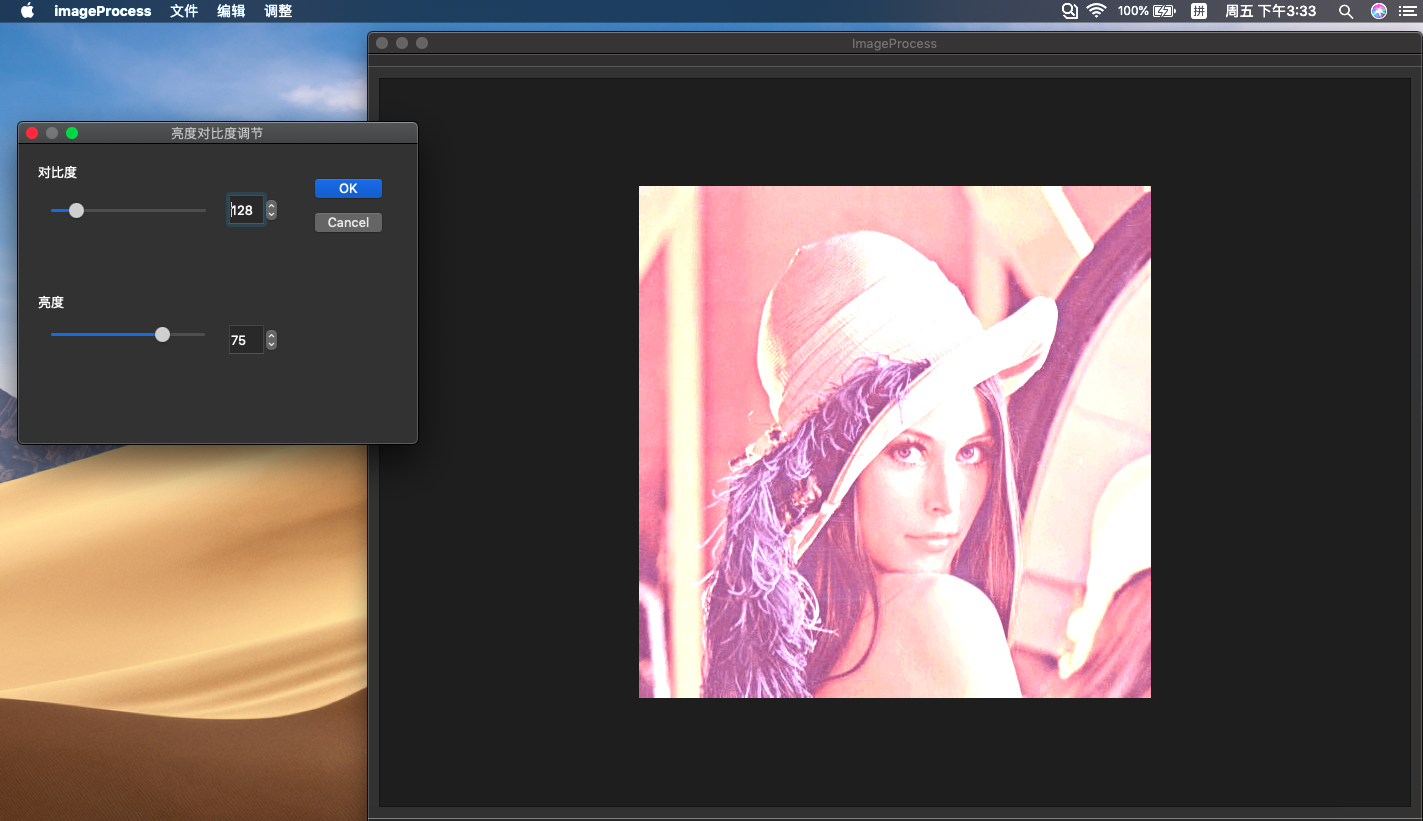Image resolution: width=1423 pixels, height=821 pixels.
Task: Open Notification Center list icon
Action: click(1408, 11)
